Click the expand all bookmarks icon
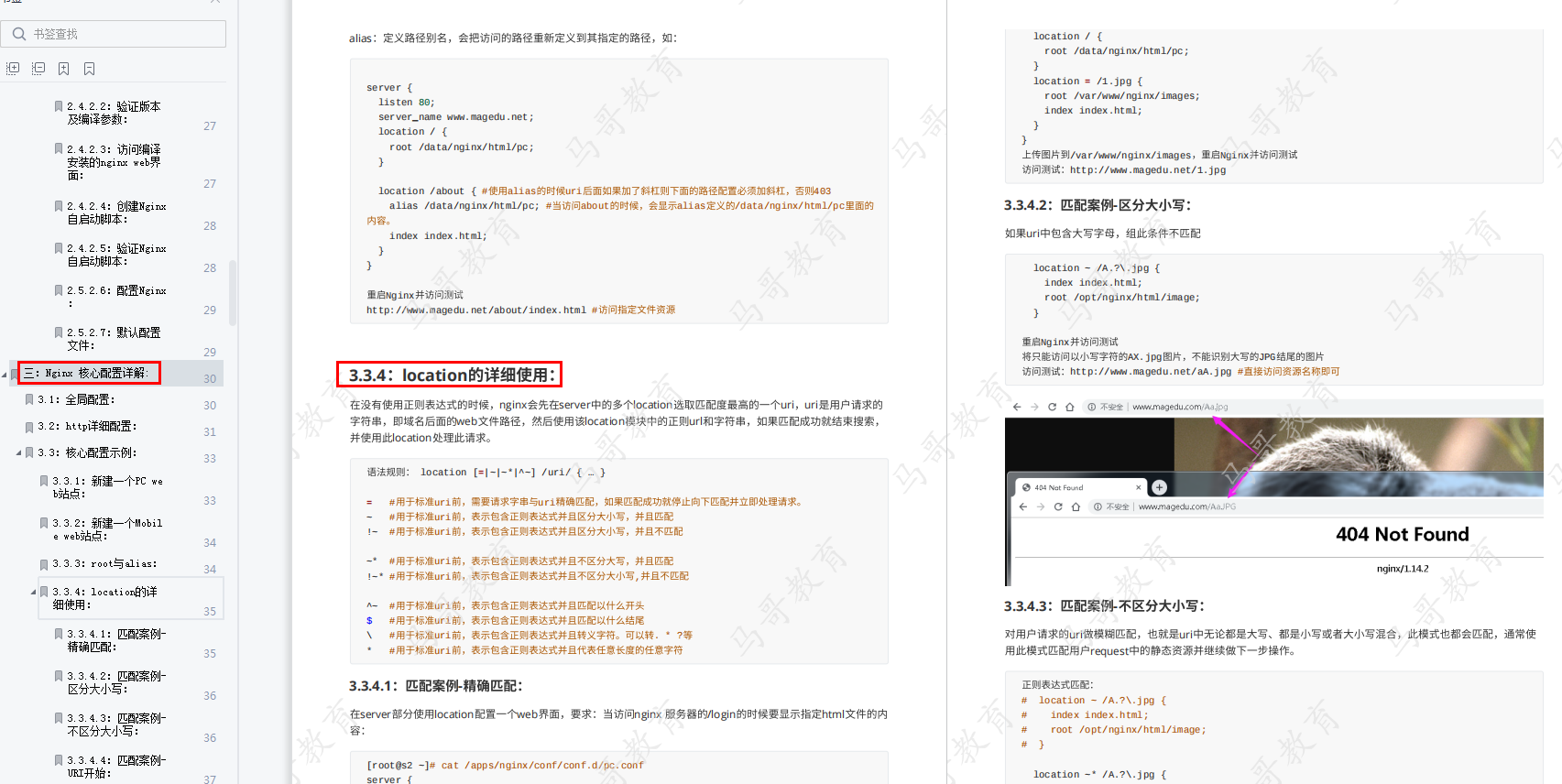Image resolution: width=1562 pixels, height=784 pixels. 13,69
